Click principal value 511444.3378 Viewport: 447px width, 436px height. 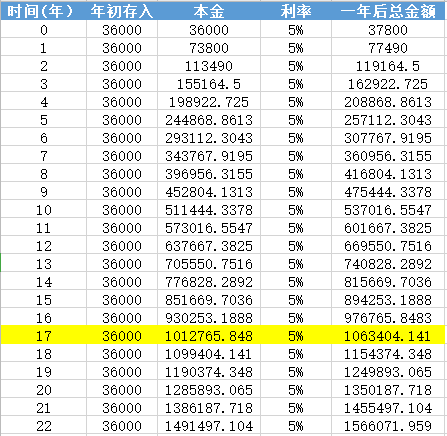[209, 210]
